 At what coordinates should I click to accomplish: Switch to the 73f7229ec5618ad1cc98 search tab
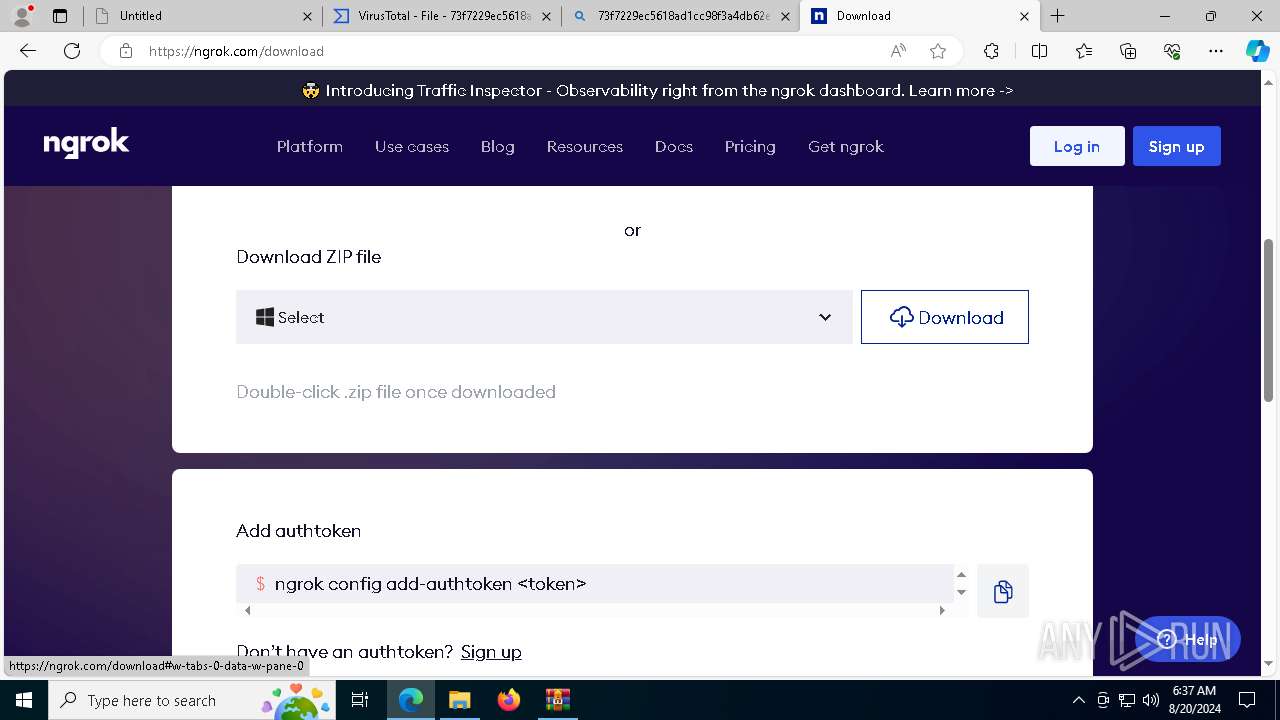[x=680, y=16]
